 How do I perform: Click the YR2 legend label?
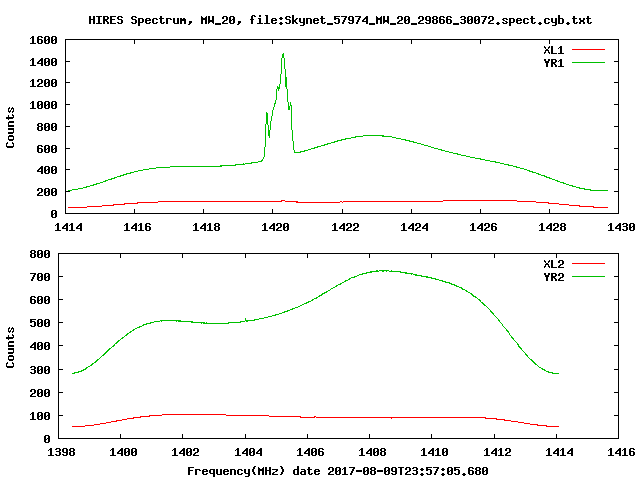[553, 277]
